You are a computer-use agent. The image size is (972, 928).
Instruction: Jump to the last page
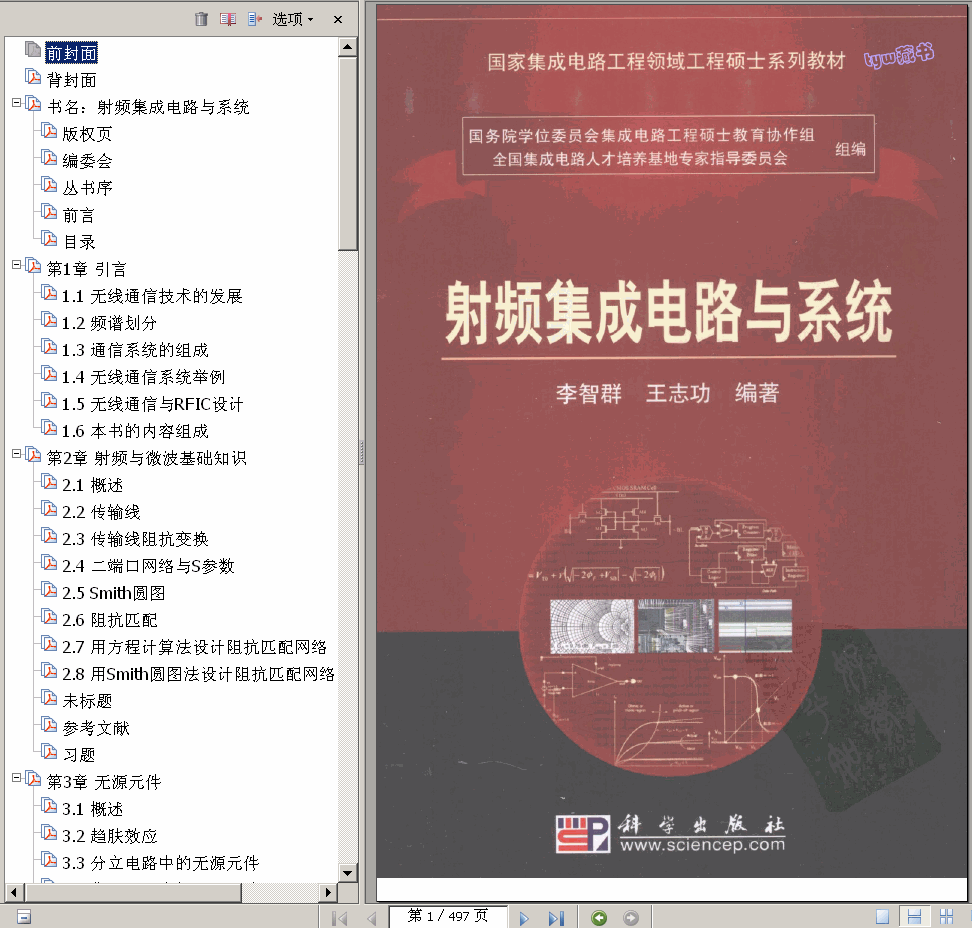[x=556, y=917]
